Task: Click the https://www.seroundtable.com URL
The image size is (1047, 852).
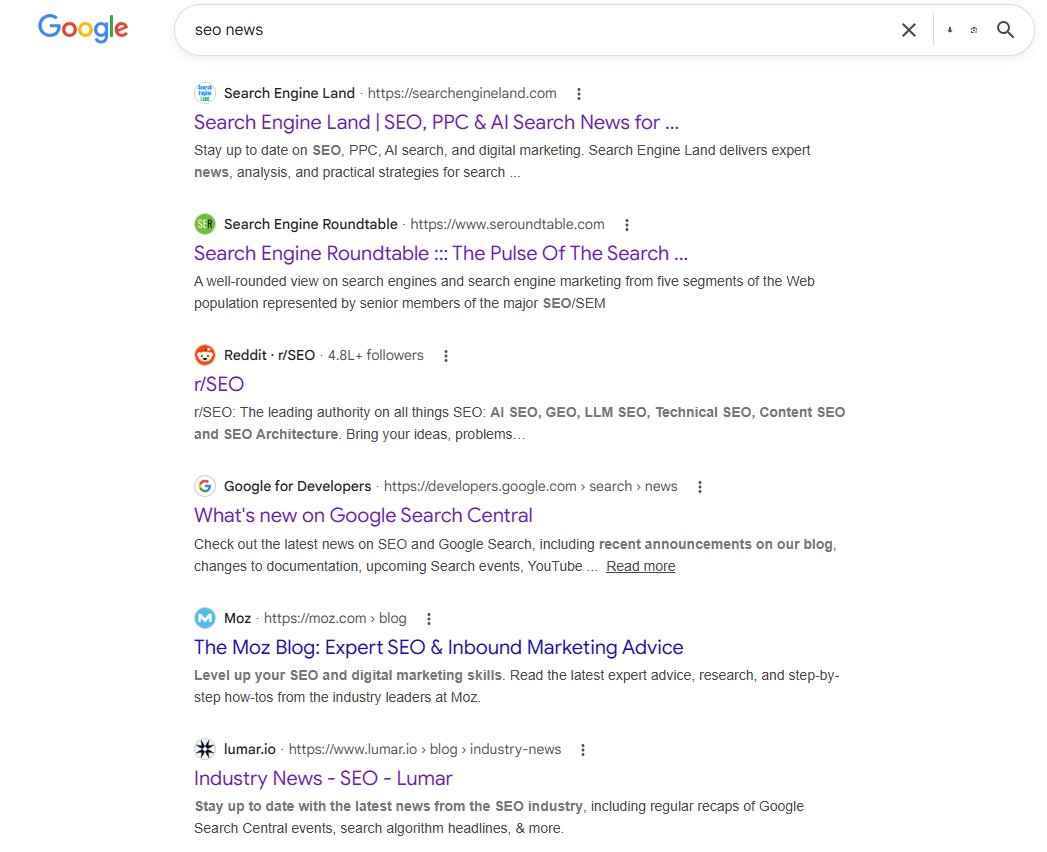Action: (x=507, y=224)
